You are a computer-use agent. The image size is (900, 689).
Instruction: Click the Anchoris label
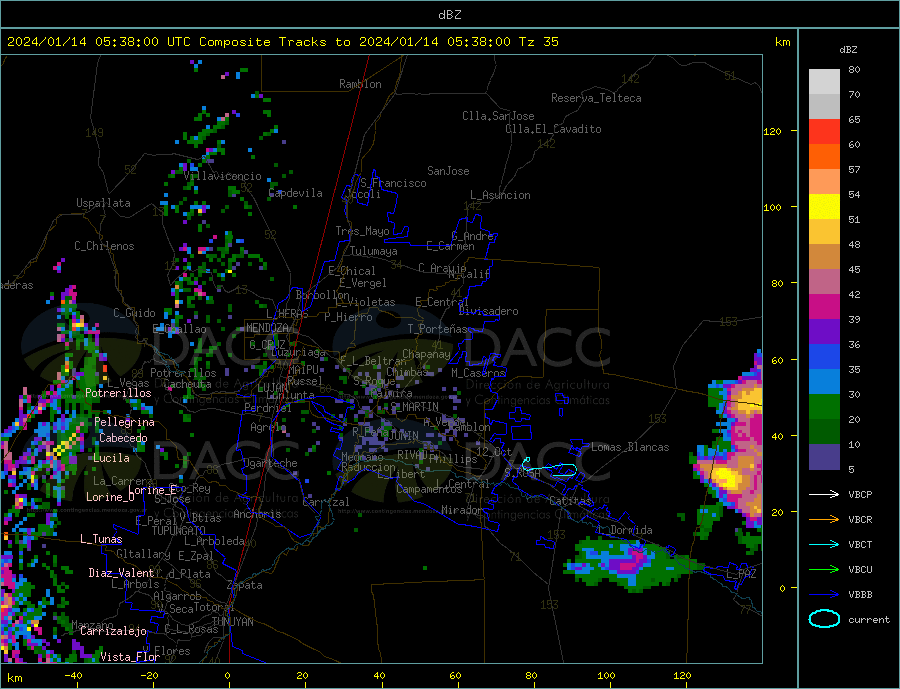pyautogui.click(x=257, y=514)
